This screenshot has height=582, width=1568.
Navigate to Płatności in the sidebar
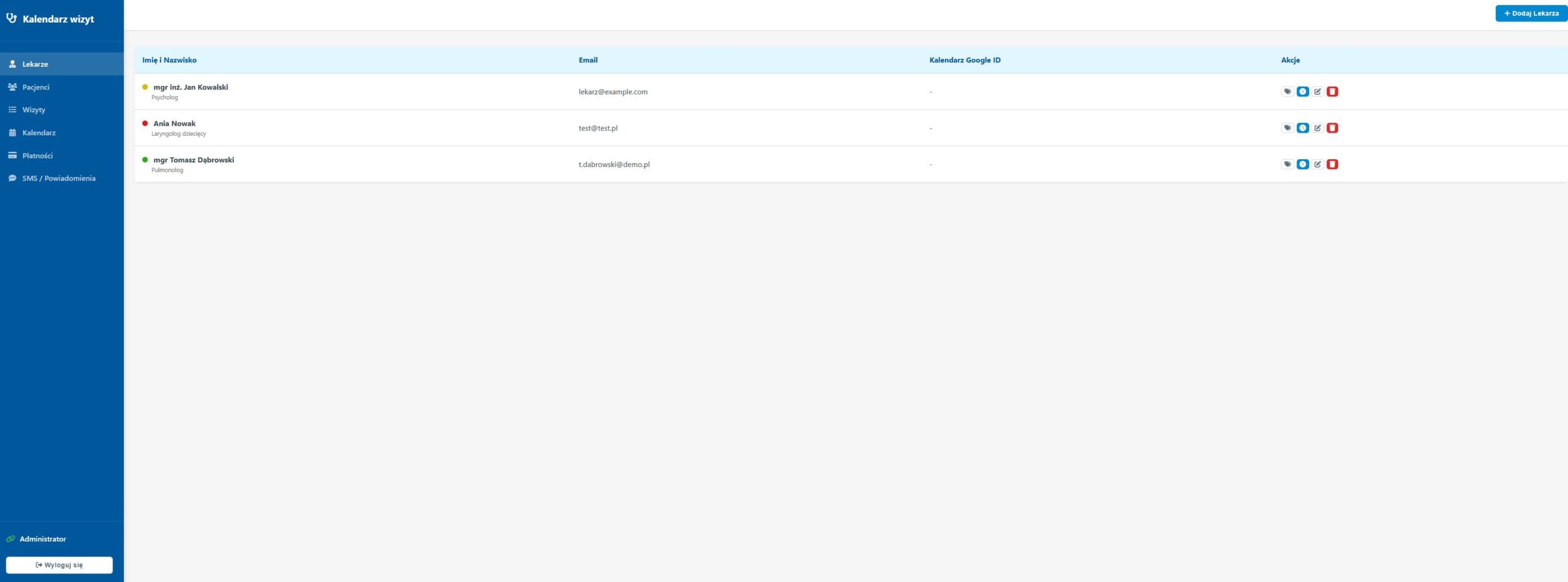(37, 155)
